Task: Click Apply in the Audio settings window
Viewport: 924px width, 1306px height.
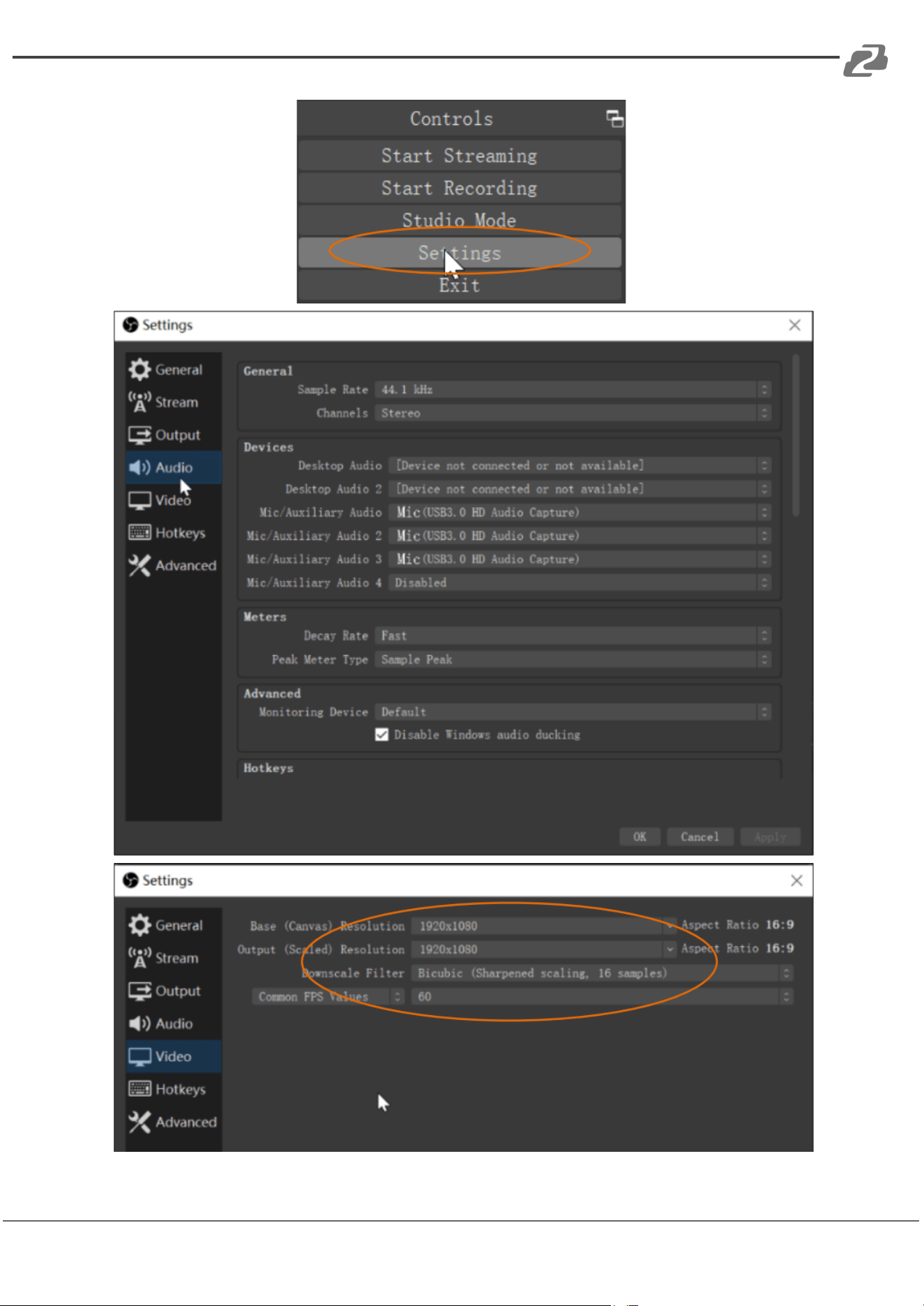Action: pyautogui.click(x=770, y=836)
